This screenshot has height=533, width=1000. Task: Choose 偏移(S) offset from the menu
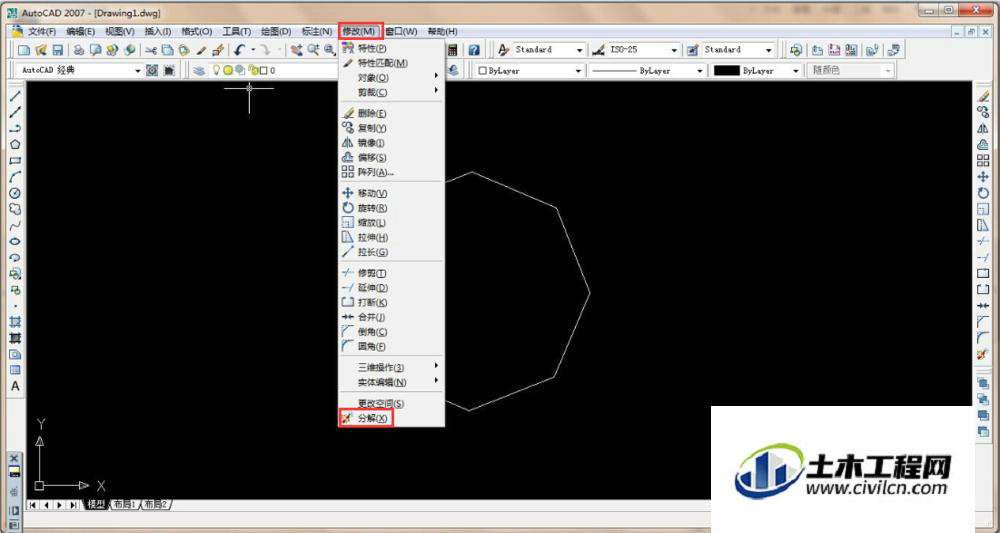coord(392,157)
